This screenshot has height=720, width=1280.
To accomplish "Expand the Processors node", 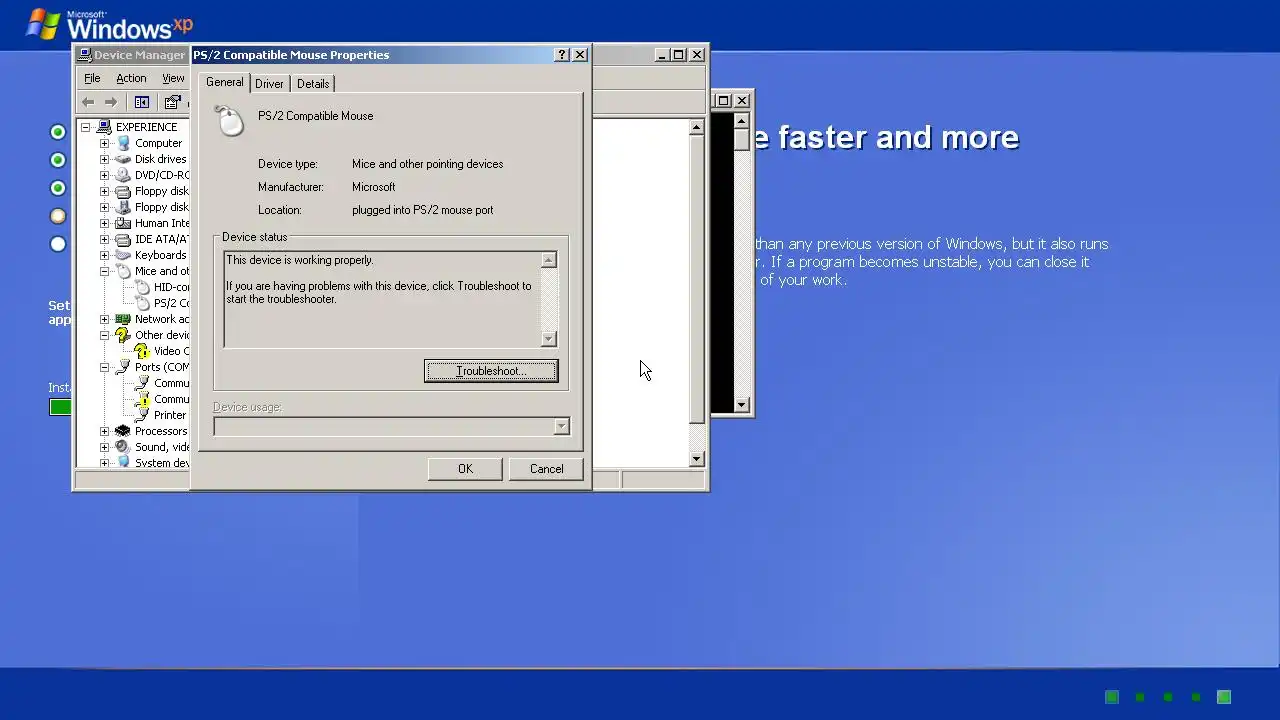I will point(104,431).
